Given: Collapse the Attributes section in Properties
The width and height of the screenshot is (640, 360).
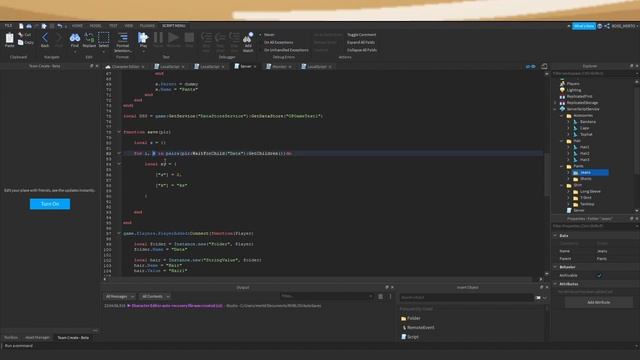Looking at the screenshot, I should click(x=555, y=284).
